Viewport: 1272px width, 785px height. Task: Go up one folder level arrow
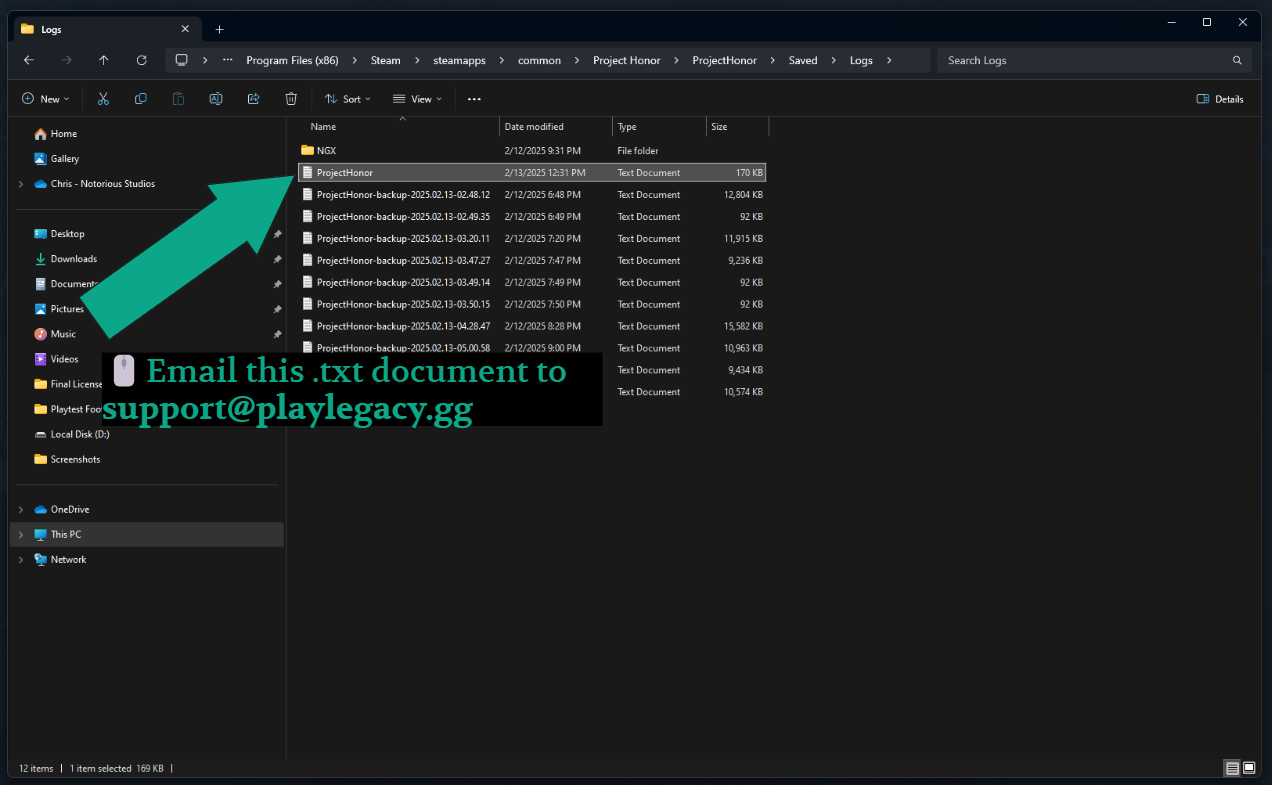point(104,60)
